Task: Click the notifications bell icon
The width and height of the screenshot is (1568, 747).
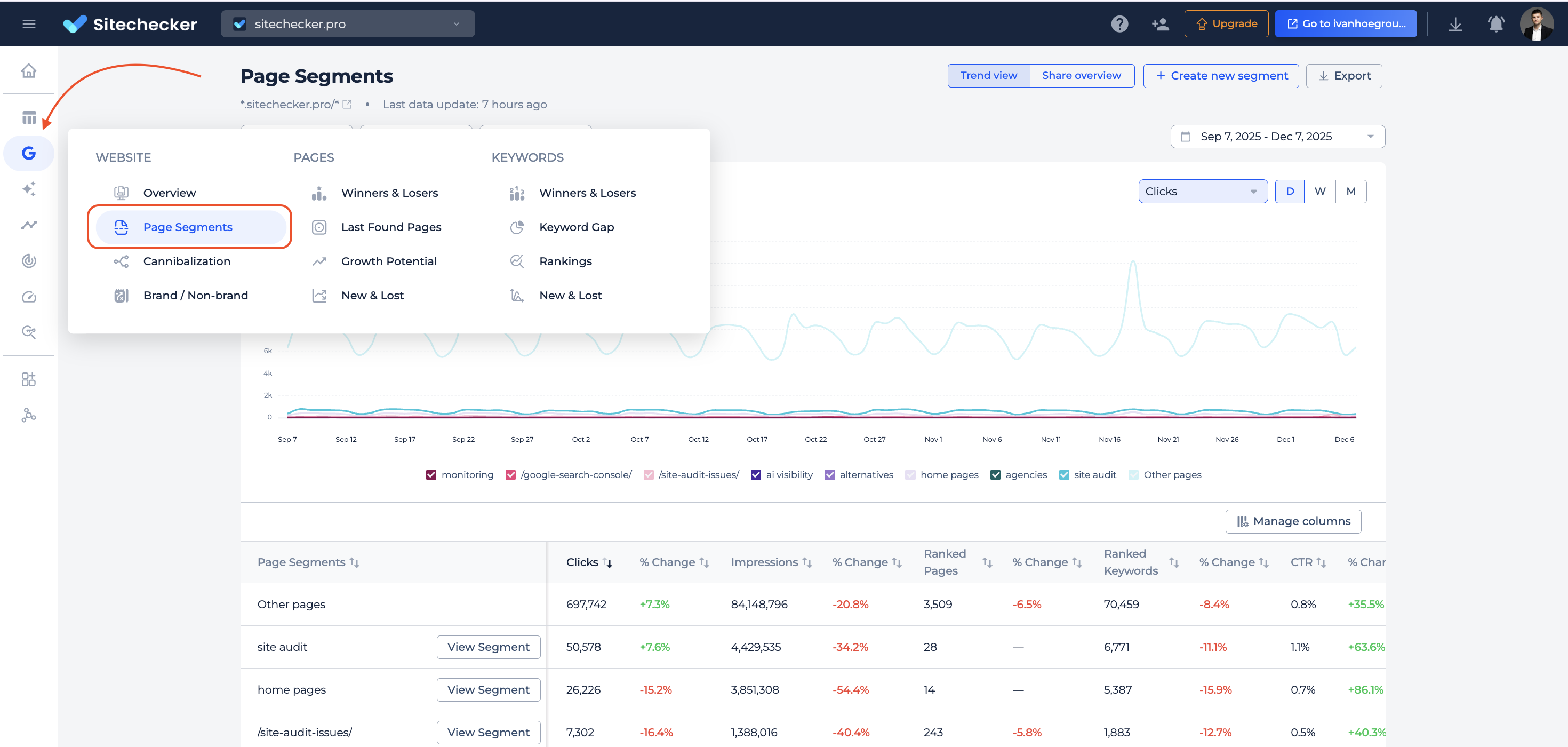Action: pos(1495,23)
